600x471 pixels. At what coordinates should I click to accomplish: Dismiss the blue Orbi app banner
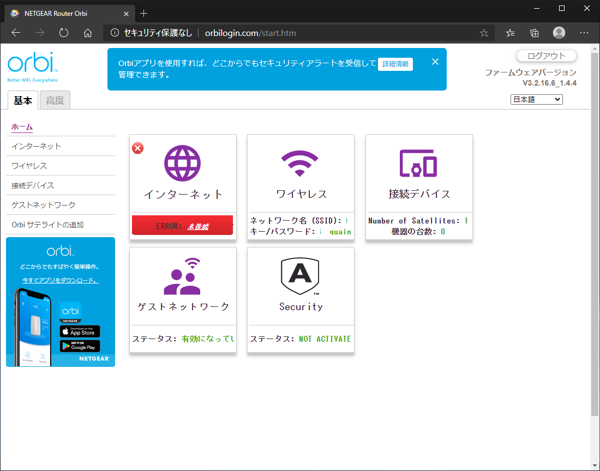(x=435, y=62)
